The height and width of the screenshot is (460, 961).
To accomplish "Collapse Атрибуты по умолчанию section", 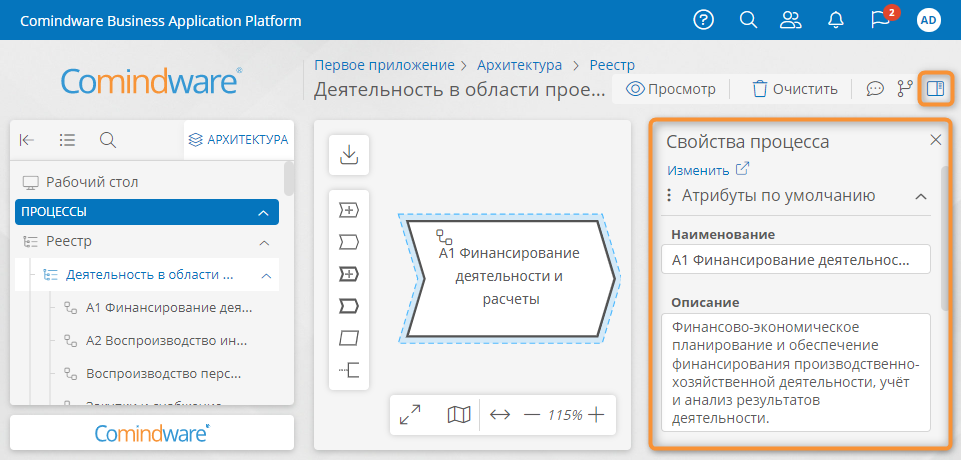I will point(920,197).
